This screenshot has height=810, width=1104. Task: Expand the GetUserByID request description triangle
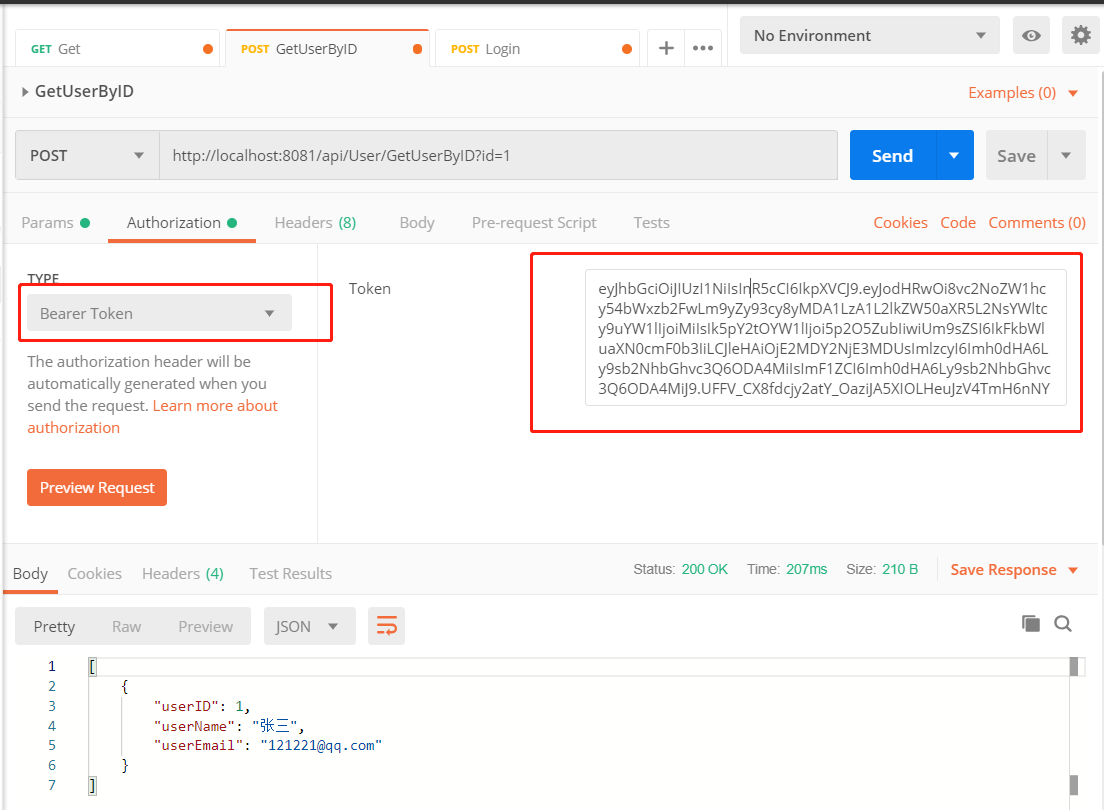[x=25, y=92]
